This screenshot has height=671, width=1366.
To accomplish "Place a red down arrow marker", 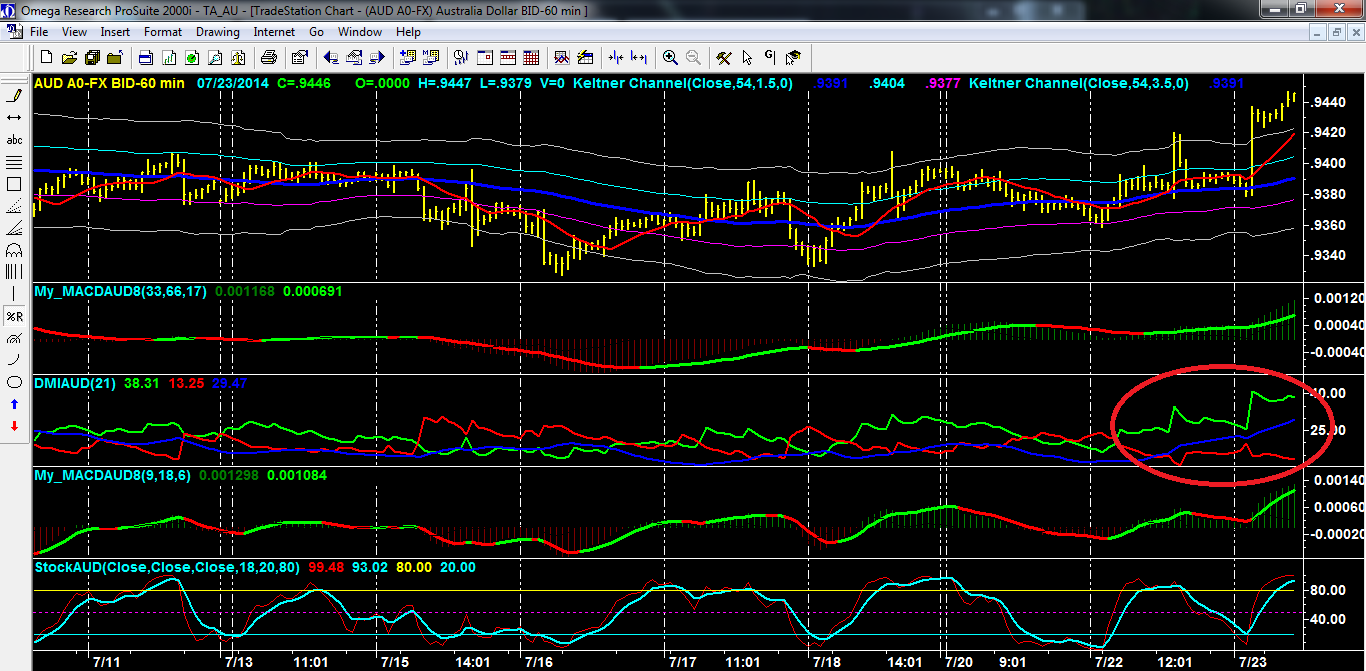I will pyautogui.click(x=15, y=426).
